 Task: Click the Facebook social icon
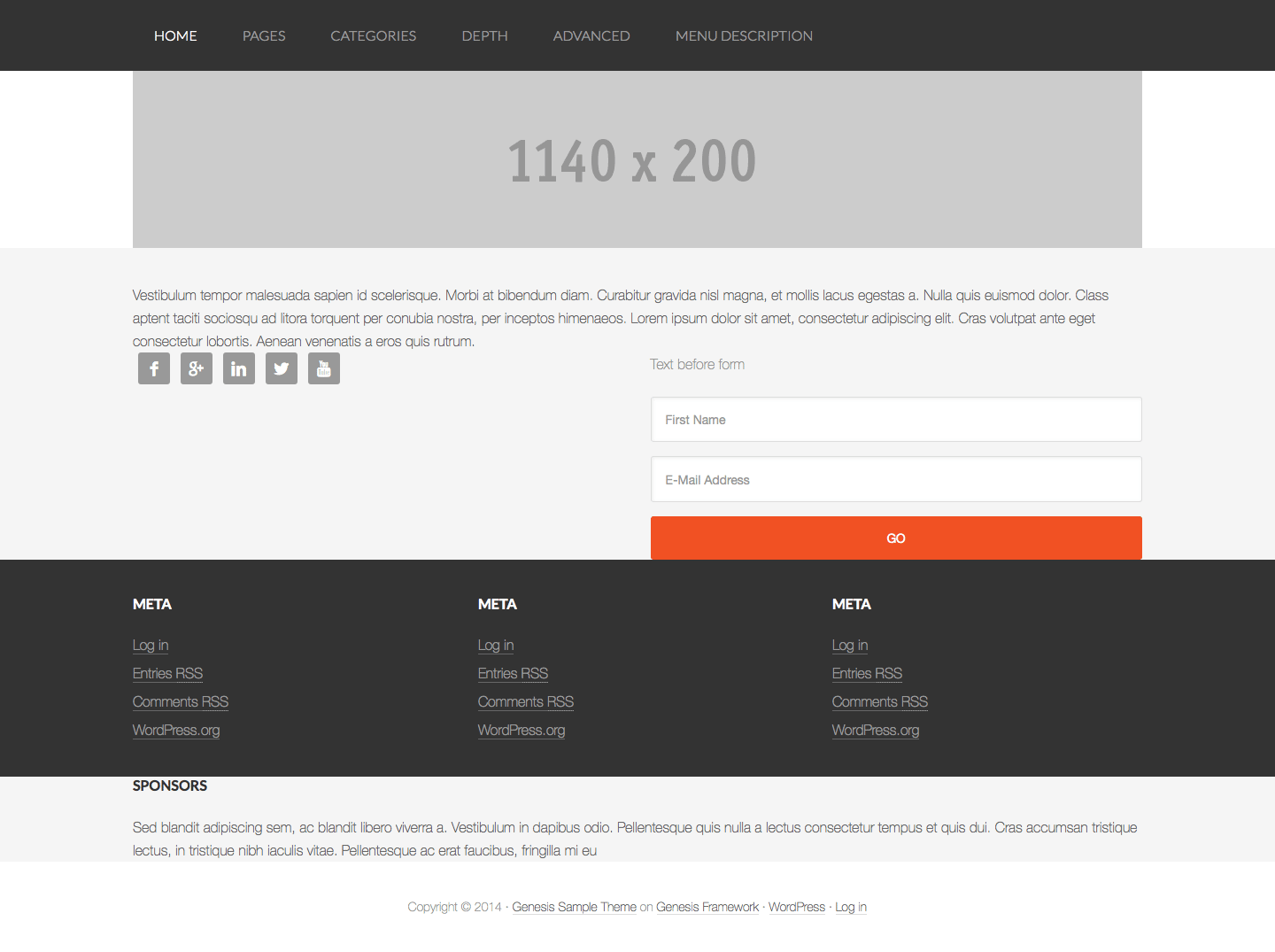coord(154,368)
